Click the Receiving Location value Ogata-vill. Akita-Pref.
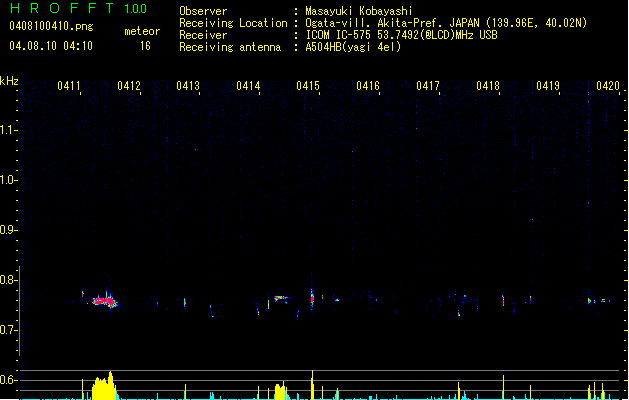This screenshot has width=629, height=400. click(375, 23)
